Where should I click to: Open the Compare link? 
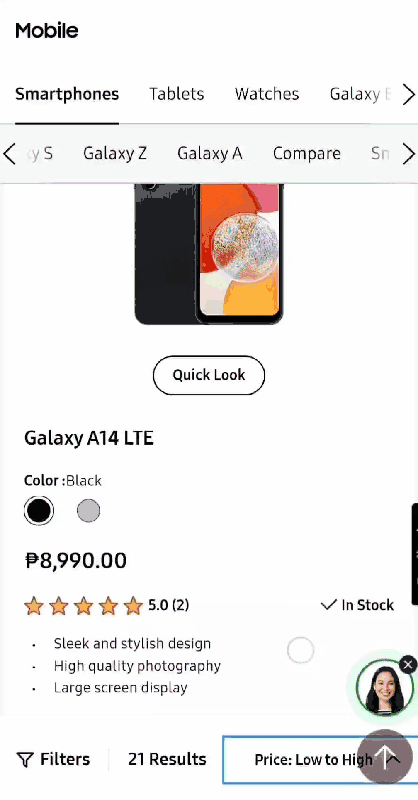(307, 154)
